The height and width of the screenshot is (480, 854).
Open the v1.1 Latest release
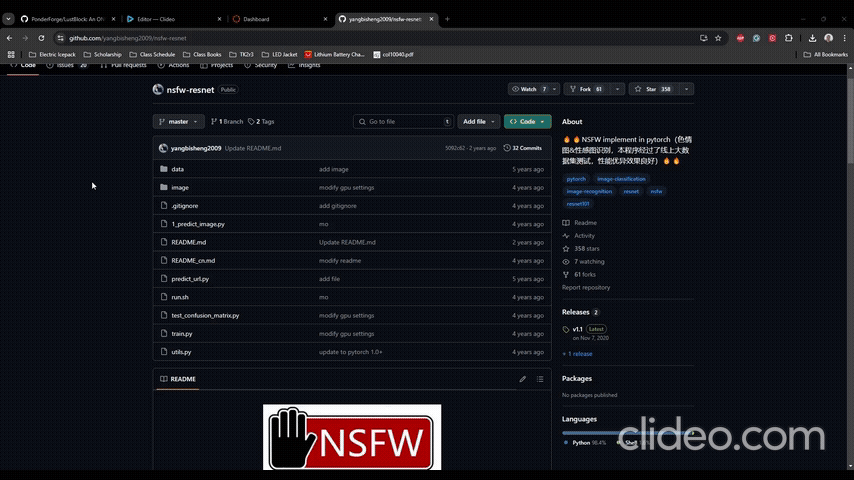click(585, 329)
